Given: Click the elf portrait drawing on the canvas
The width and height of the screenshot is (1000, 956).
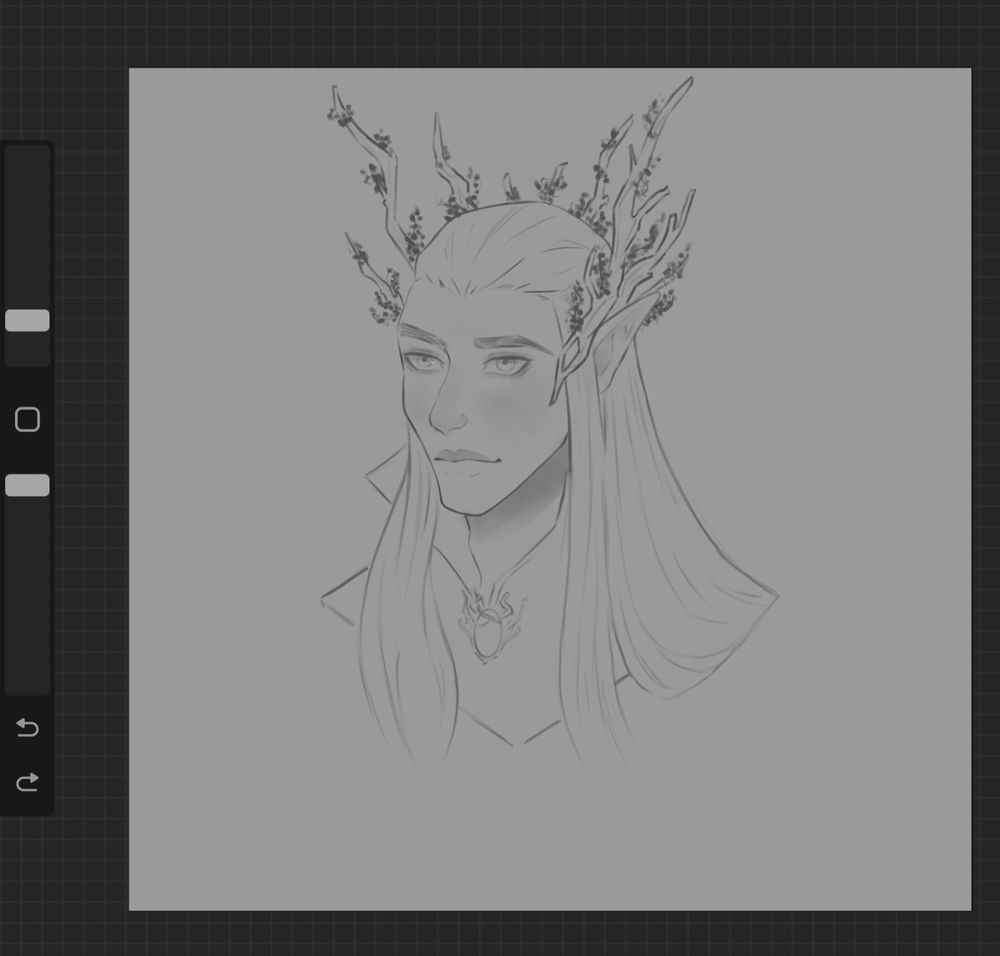Looking at the screenshot, I should [548, 421].
